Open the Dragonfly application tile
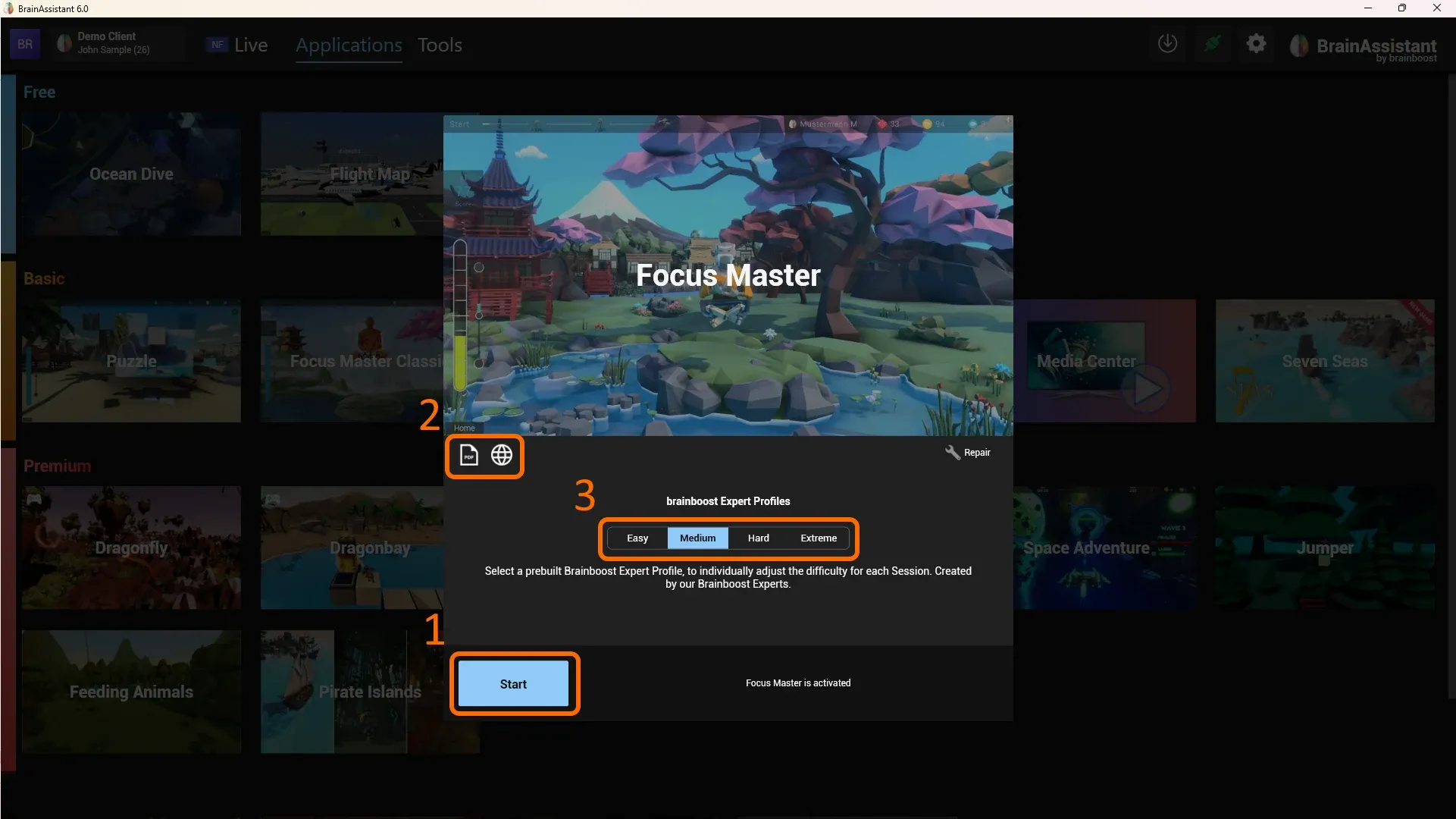This screenshot has width=1456, height=819. 131,548
